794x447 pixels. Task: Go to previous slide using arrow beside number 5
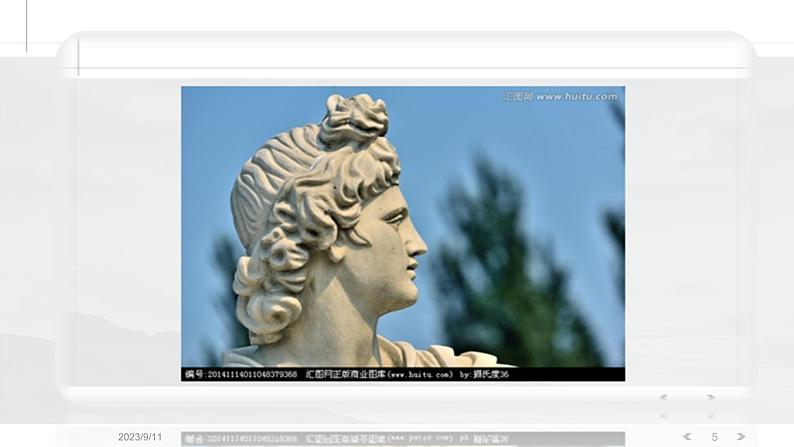pos(687,436)
